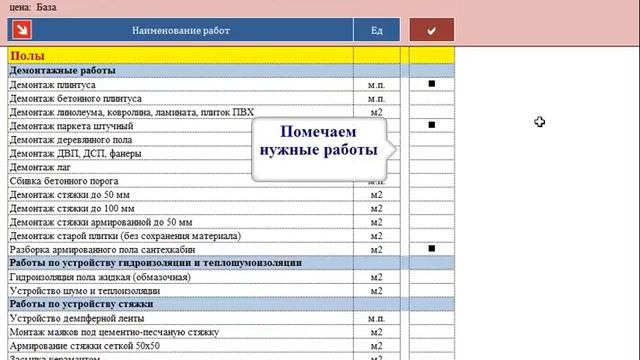Select the 'Демонтаж стяжки до 50 мм' name
The image size is (640, 360).
70,195
